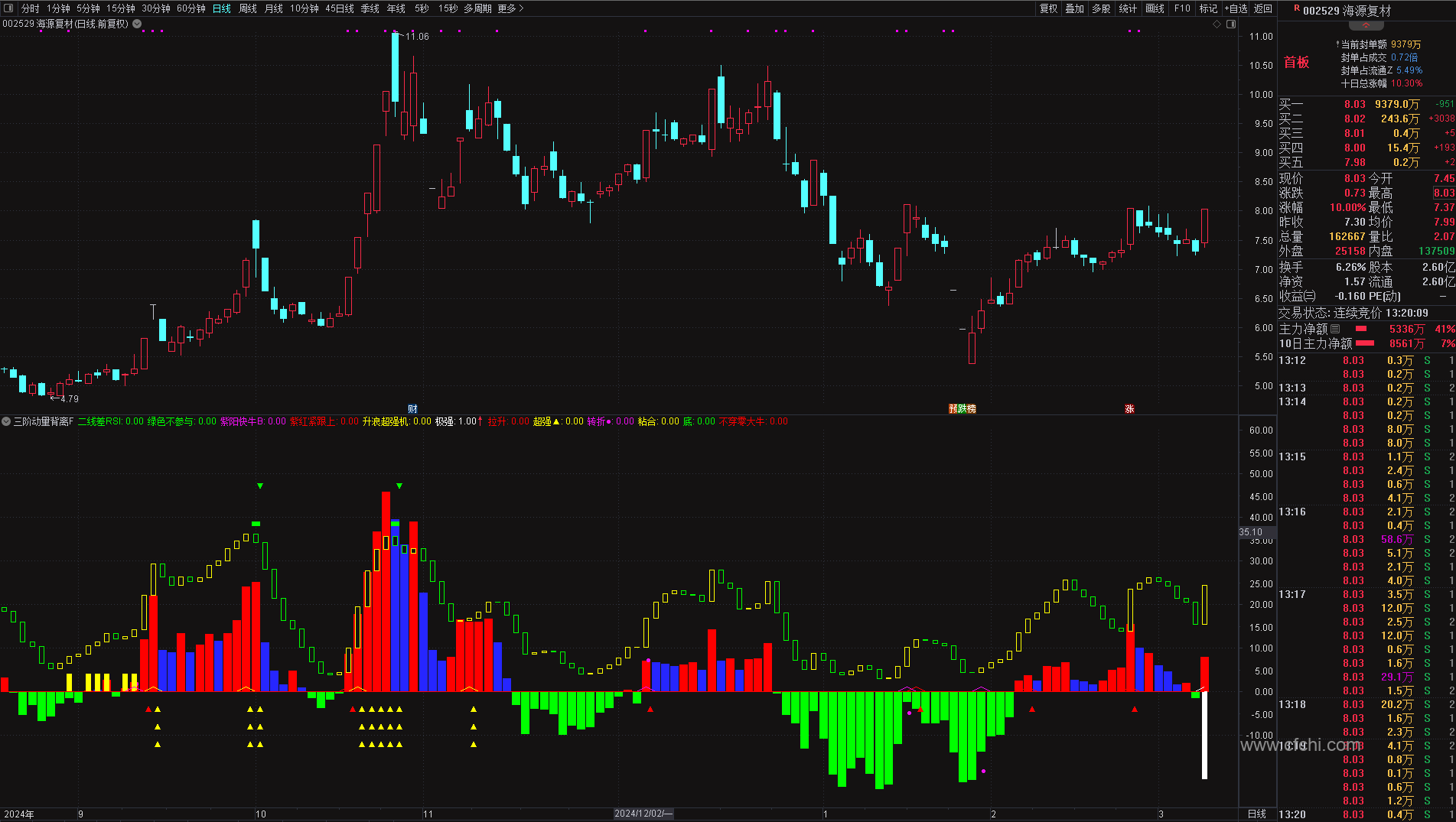Screen dimensions: 1456x822
Task: Click the 标记 mark button
Action: pos(1208,8)
